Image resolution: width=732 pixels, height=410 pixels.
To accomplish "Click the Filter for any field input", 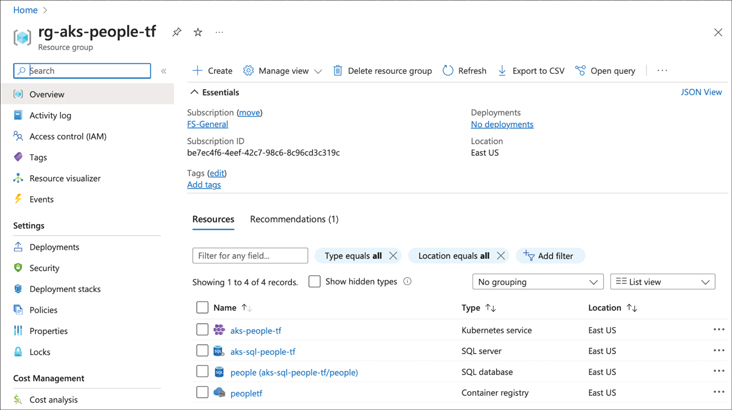I will point(250,256).
